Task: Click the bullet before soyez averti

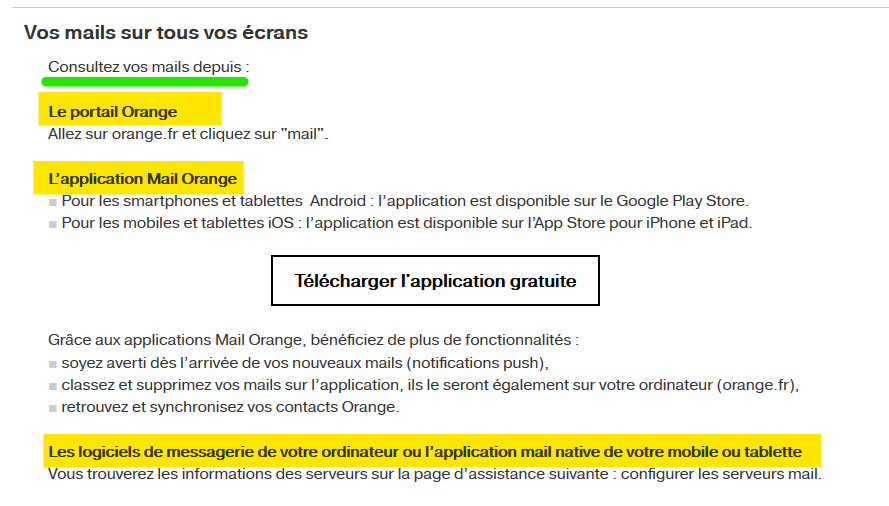Action: click(x=53, y=363)
